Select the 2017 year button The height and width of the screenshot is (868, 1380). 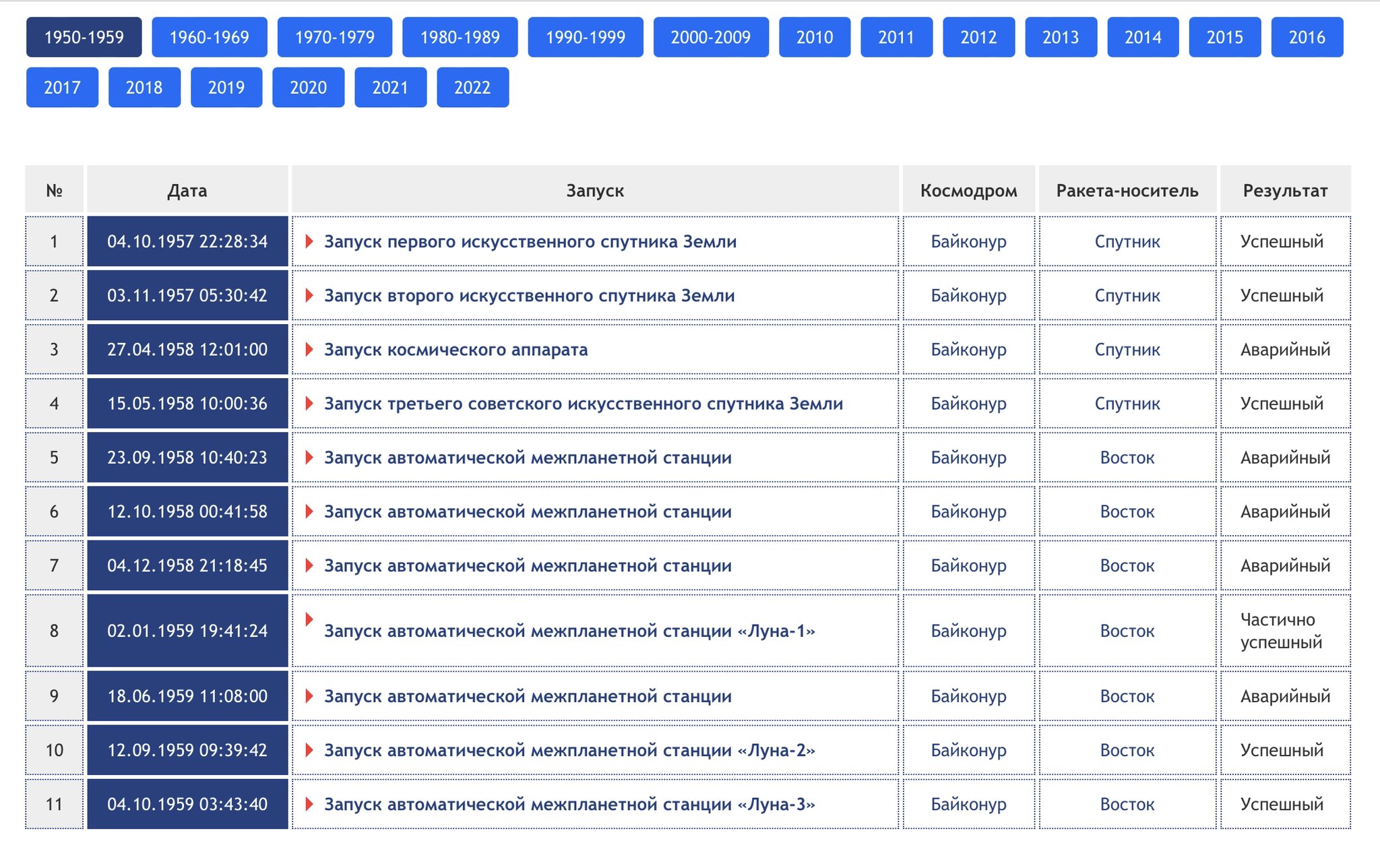pyautogui.click(x=62, y=87)
